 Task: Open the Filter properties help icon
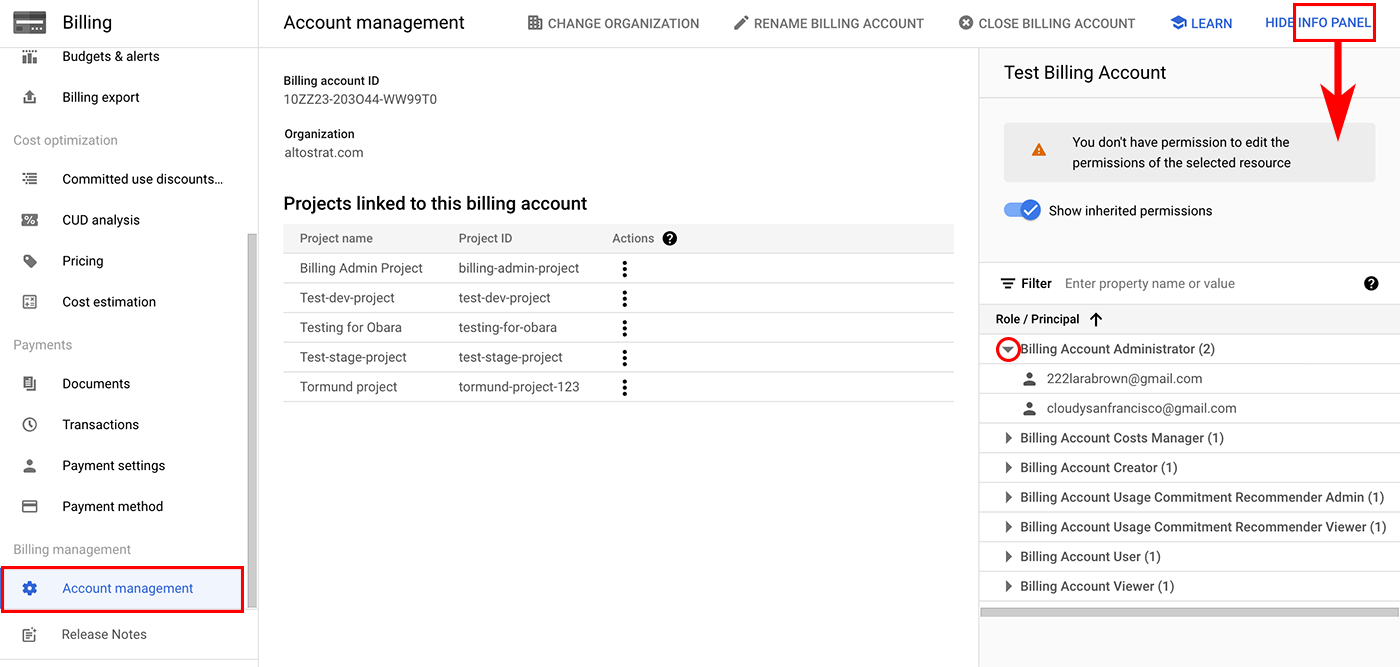1371,283
